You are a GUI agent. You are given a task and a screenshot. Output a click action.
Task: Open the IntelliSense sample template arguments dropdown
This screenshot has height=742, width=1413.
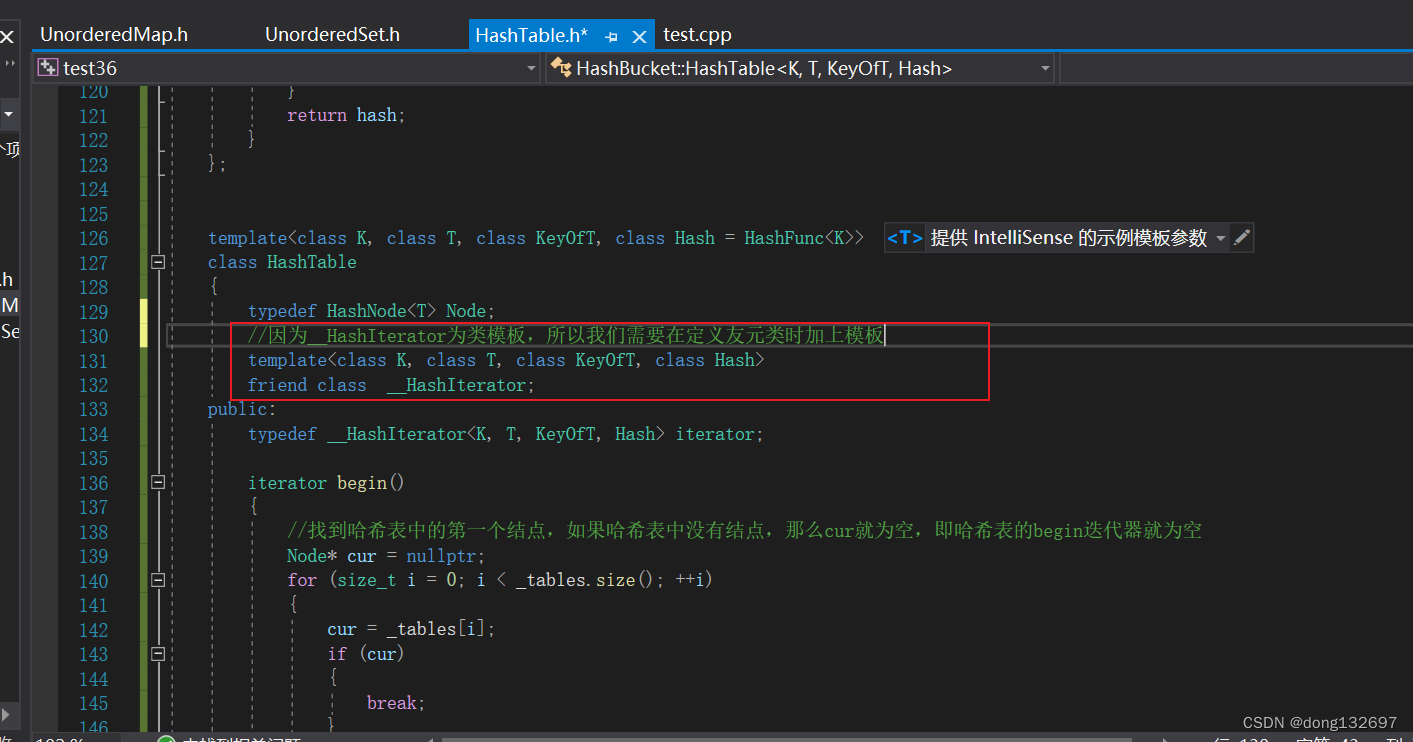pos(1221,238)
